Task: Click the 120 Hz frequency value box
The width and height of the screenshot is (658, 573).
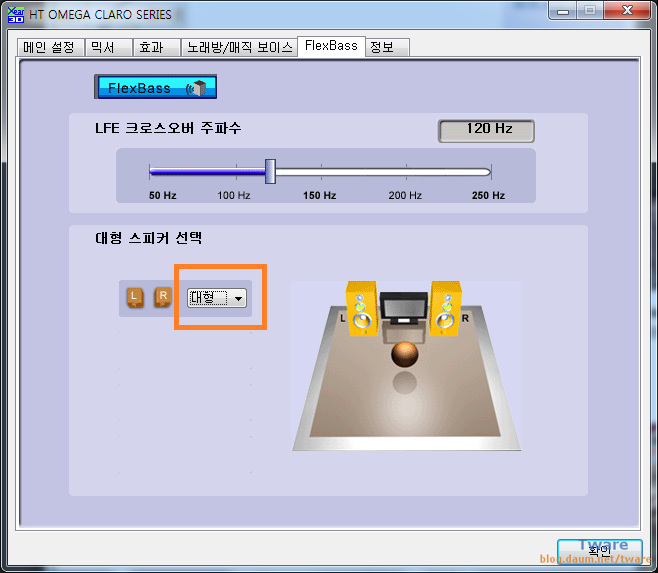Action: (x=486, y=131)
